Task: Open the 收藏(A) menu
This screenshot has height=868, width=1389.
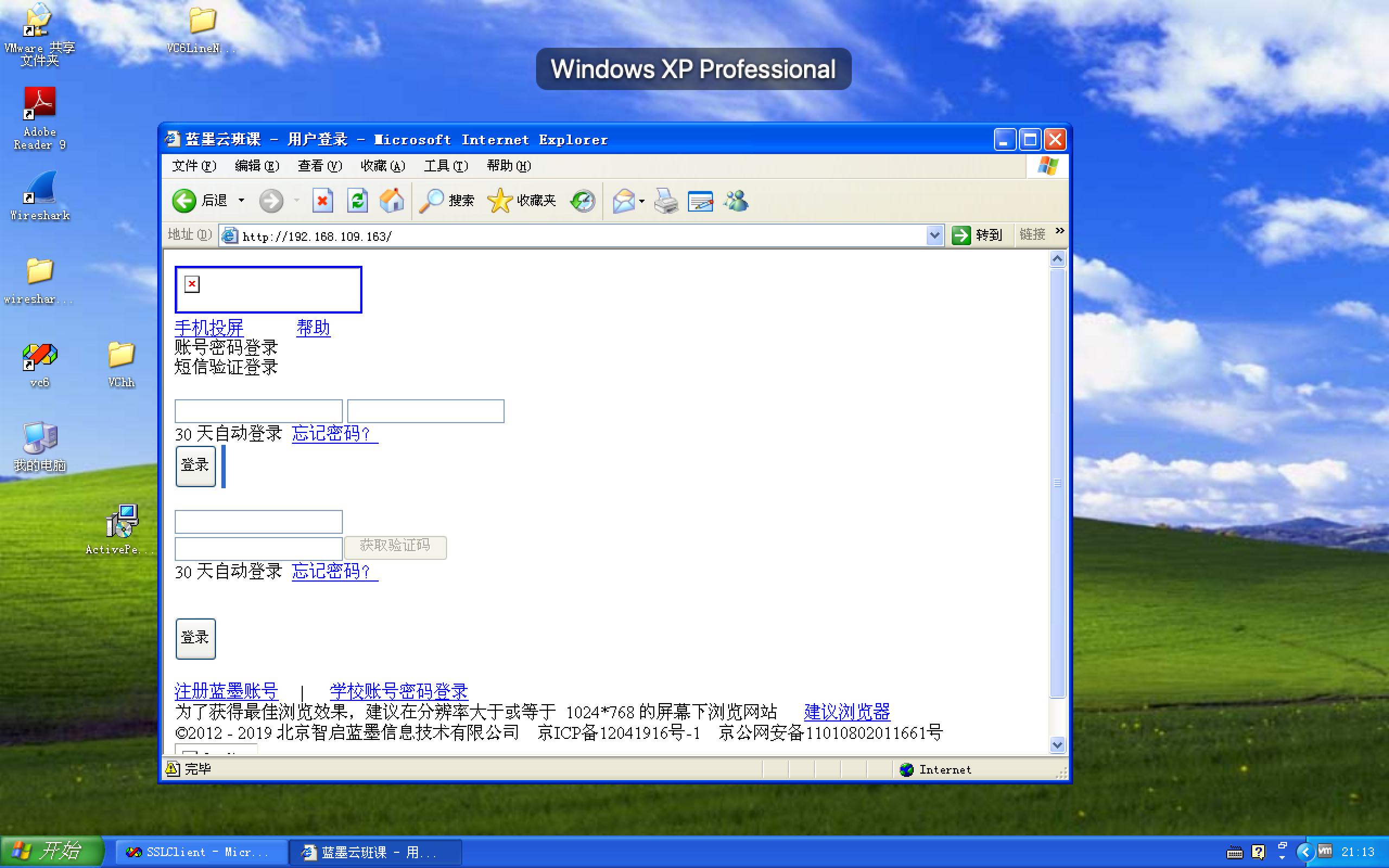Action: (x=383, y=166)
